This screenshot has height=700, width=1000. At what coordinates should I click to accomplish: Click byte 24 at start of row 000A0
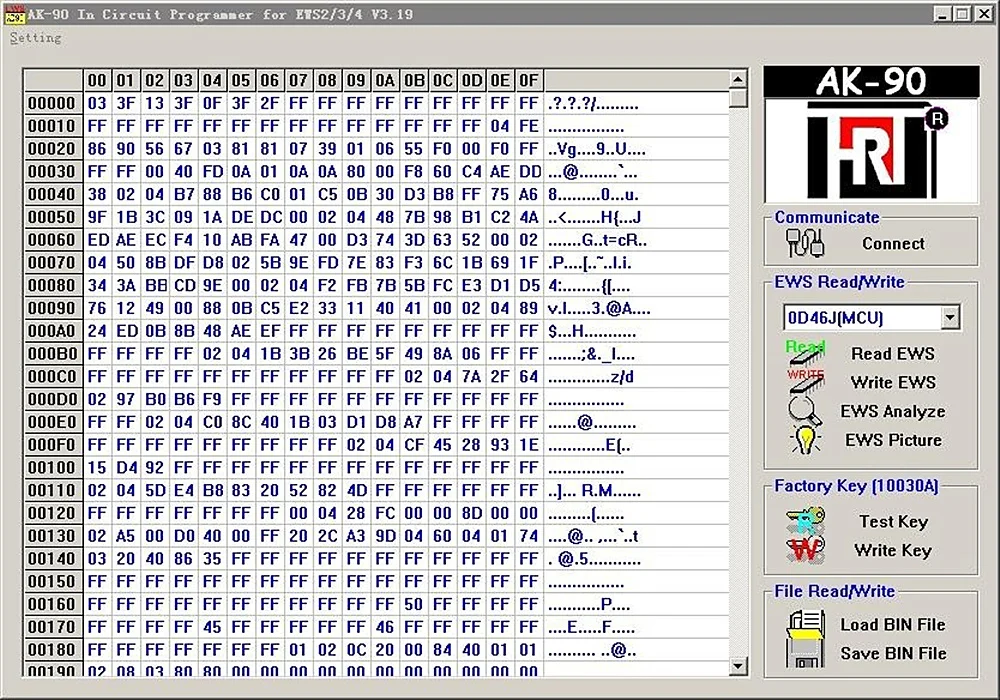[x=97, y=331]
